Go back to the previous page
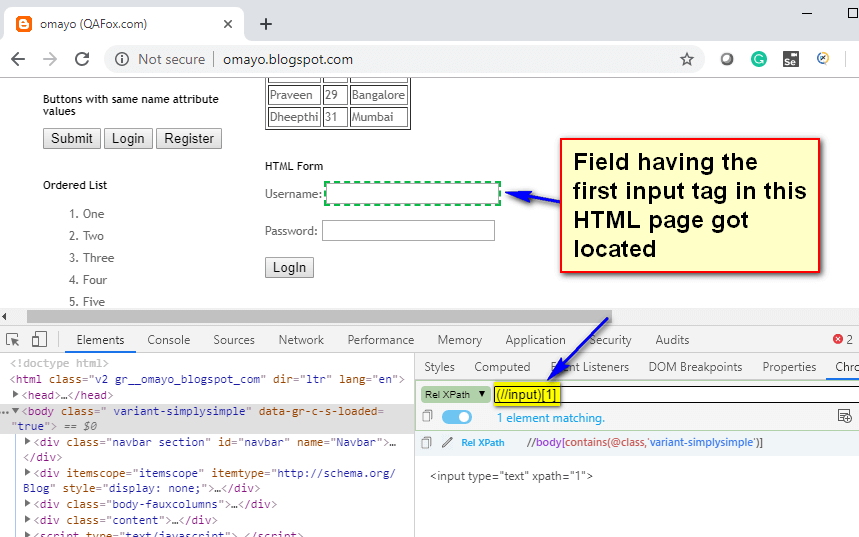The height and width of the screenshot is (537, 859). pyautogui.click(x=18, y=59)
